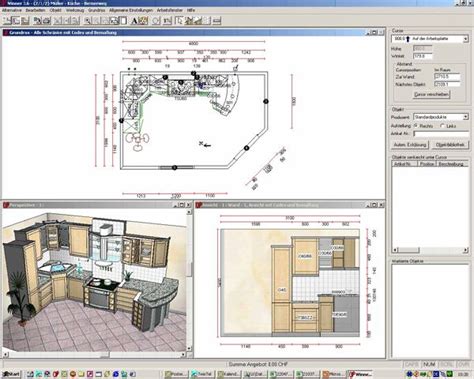This screenshot has width=474, height=379.
Task: Click the Autom. Ergänzung button
Action: [x=410, y=145]
